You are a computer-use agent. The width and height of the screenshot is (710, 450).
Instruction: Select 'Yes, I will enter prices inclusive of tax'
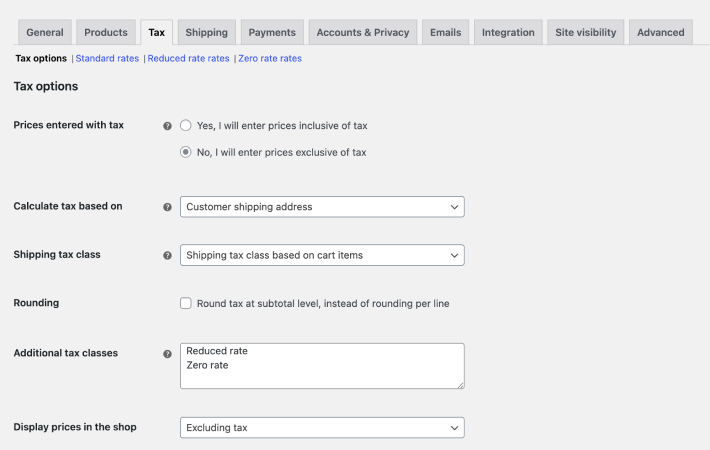(x=186, y=125)
